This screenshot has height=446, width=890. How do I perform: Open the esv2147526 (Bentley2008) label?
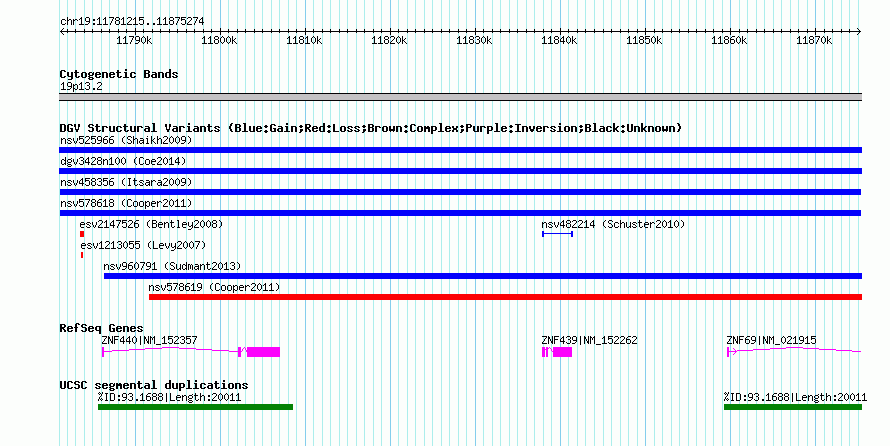151,224
